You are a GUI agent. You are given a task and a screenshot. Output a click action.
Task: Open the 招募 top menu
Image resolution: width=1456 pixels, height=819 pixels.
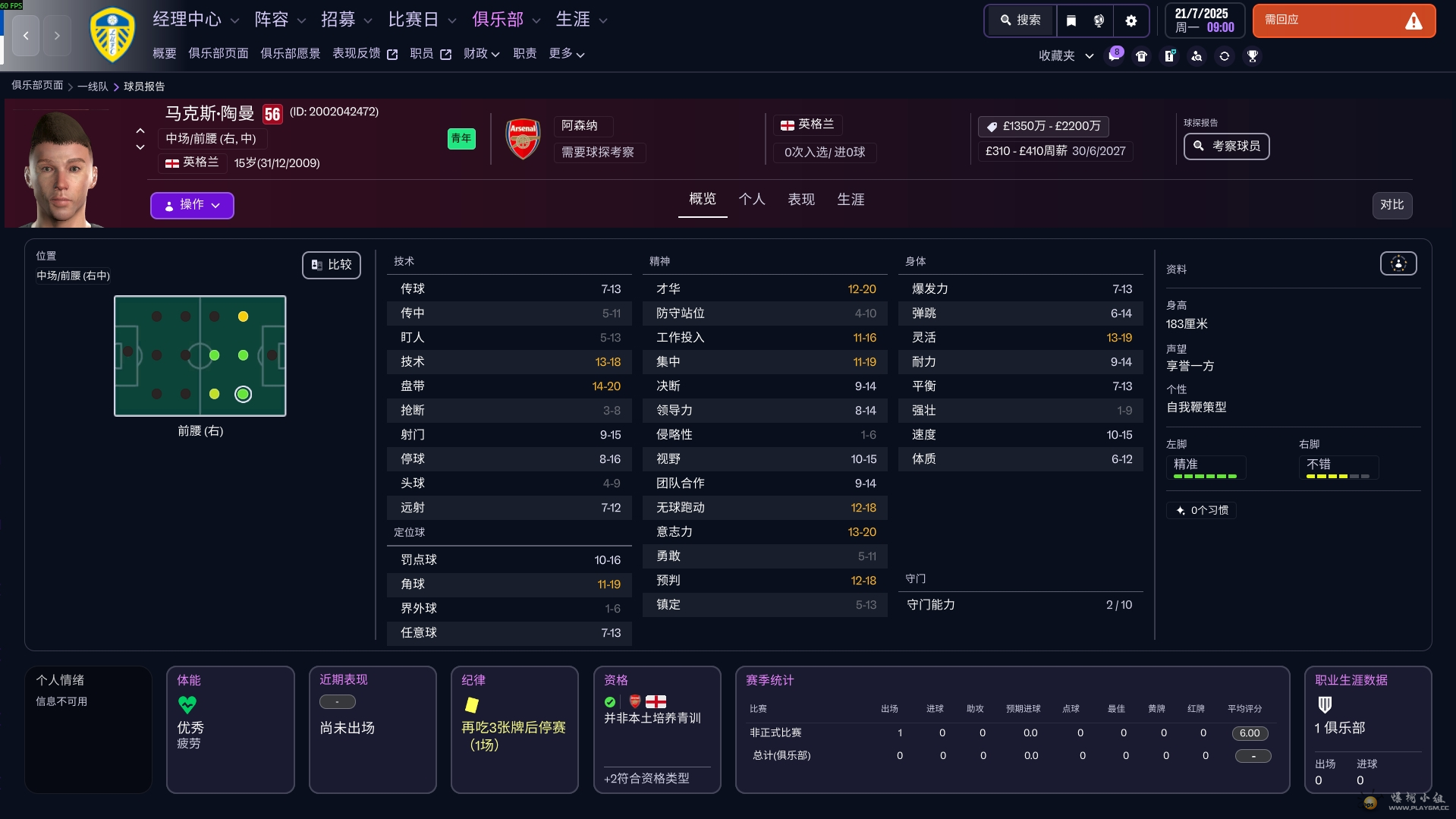pos(346,20)
